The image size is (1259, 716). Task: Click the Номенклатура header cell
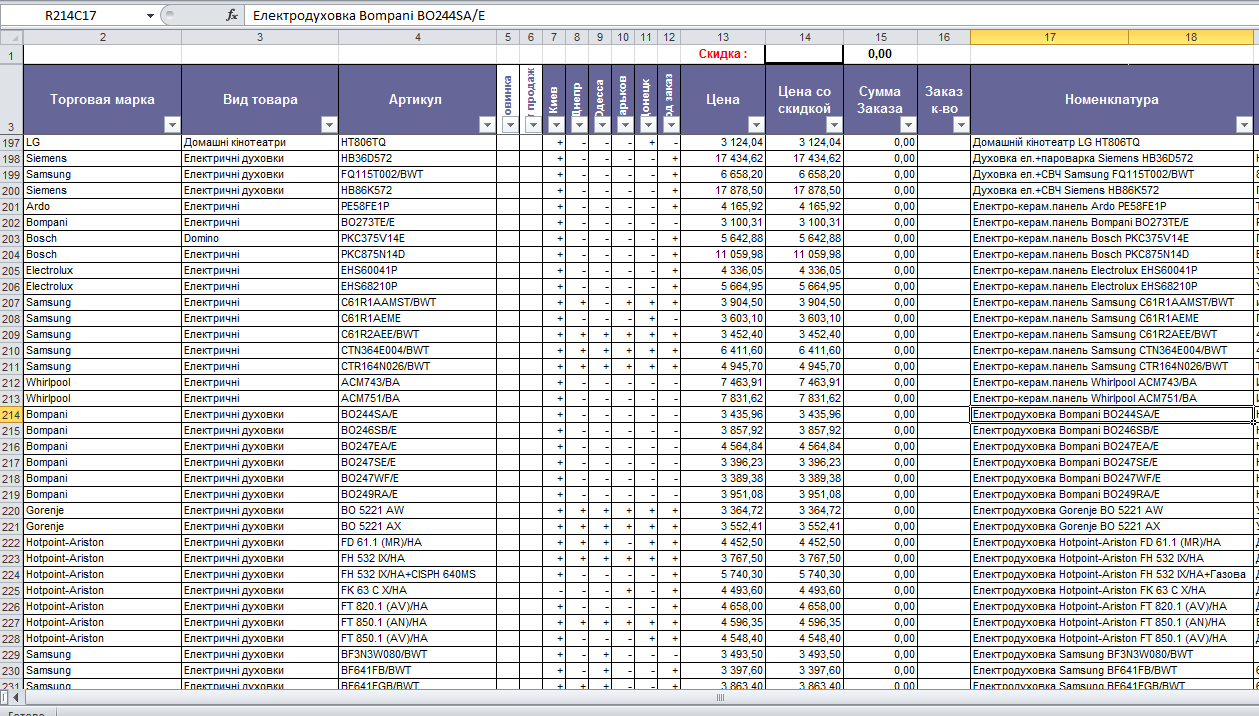click(1111, 99)
